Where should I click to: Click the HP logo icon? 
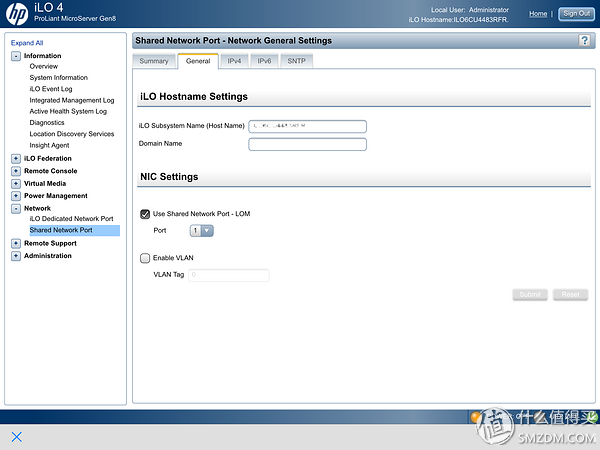click(17, 14)
